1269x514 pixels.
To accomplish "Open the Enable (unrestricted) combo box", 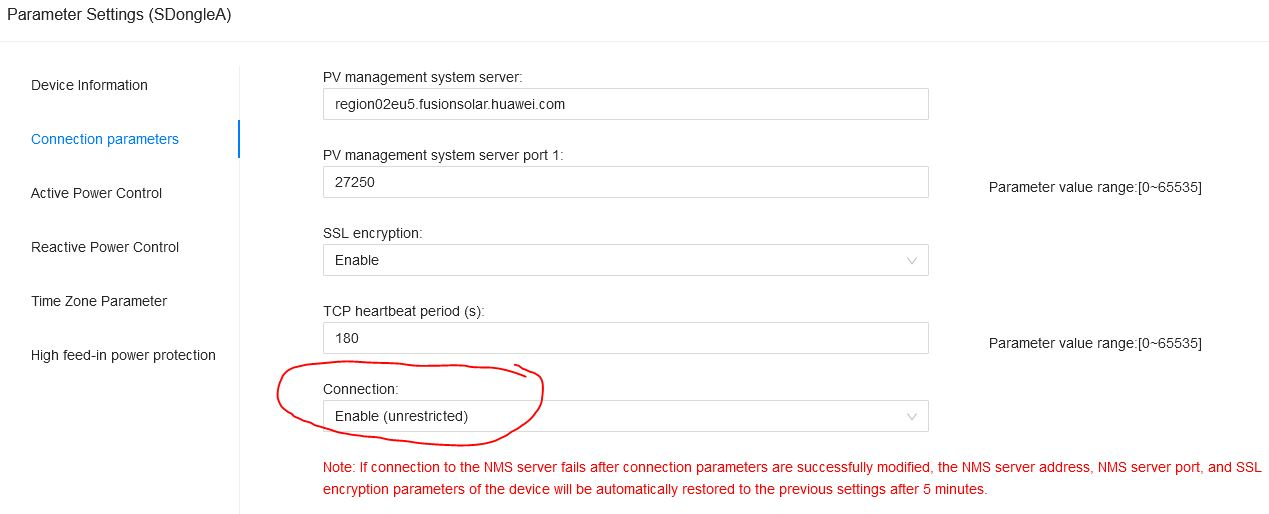I will [625, 416].
